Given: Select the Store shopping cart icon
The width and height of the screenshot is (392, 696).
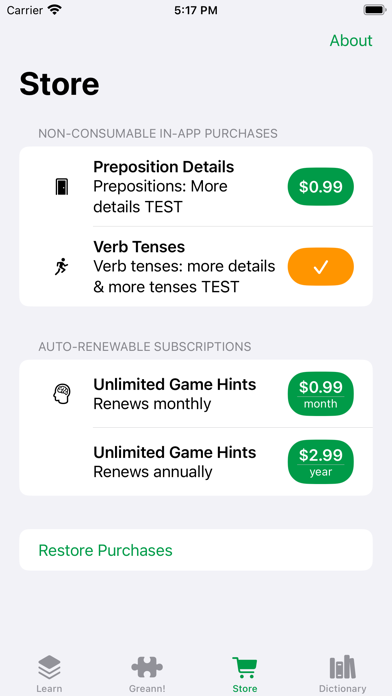Looking at the screenshot, I should tap(245, 668).
